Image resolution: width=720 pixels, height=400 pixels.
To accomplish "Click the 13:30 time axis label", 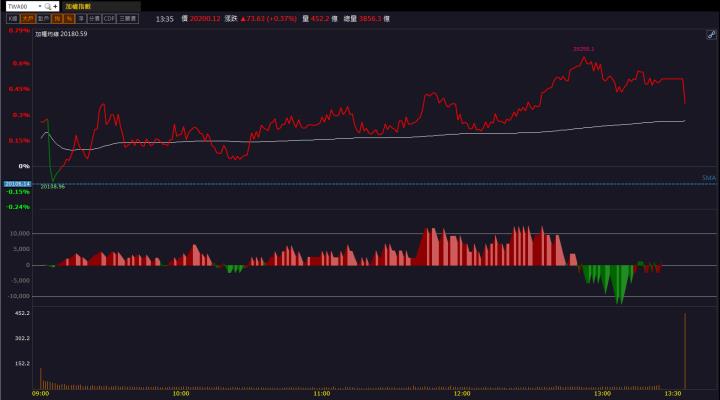I will 673,394.
